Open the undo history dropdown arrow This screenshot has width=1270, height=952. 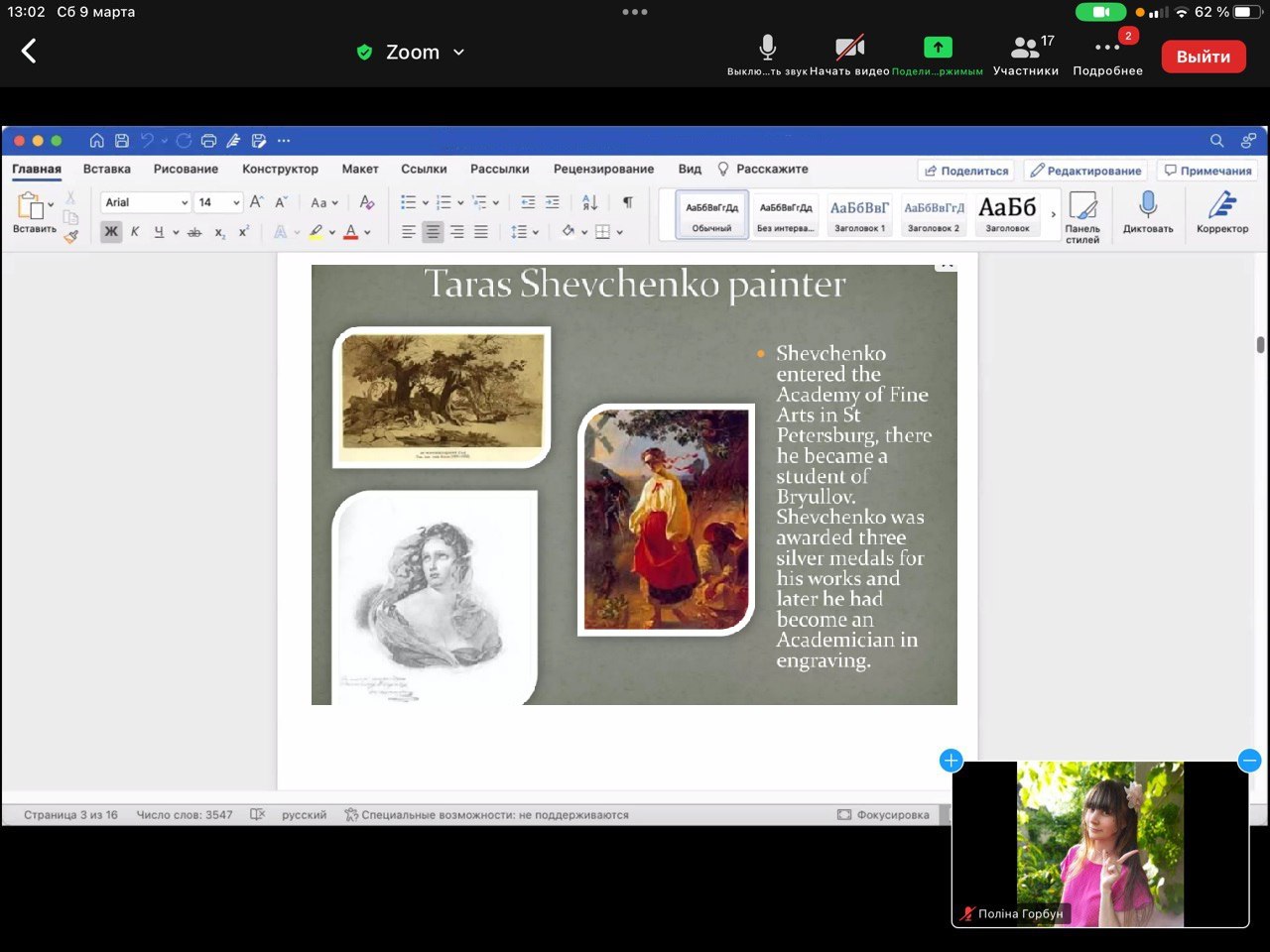click(x=164, y=141)
